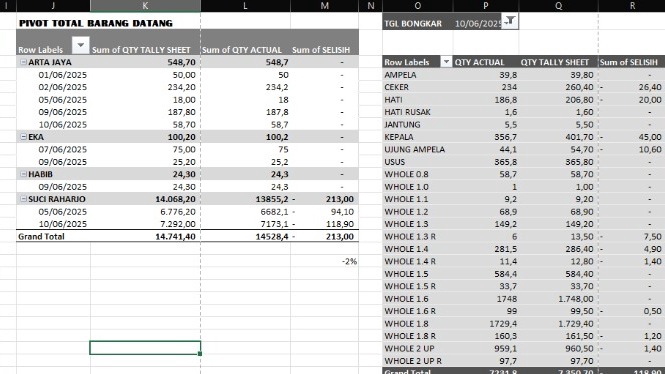Select the 01/06/2025 row label
The height and width of the screenshot is (374, 665).
(x=62, y=75)
